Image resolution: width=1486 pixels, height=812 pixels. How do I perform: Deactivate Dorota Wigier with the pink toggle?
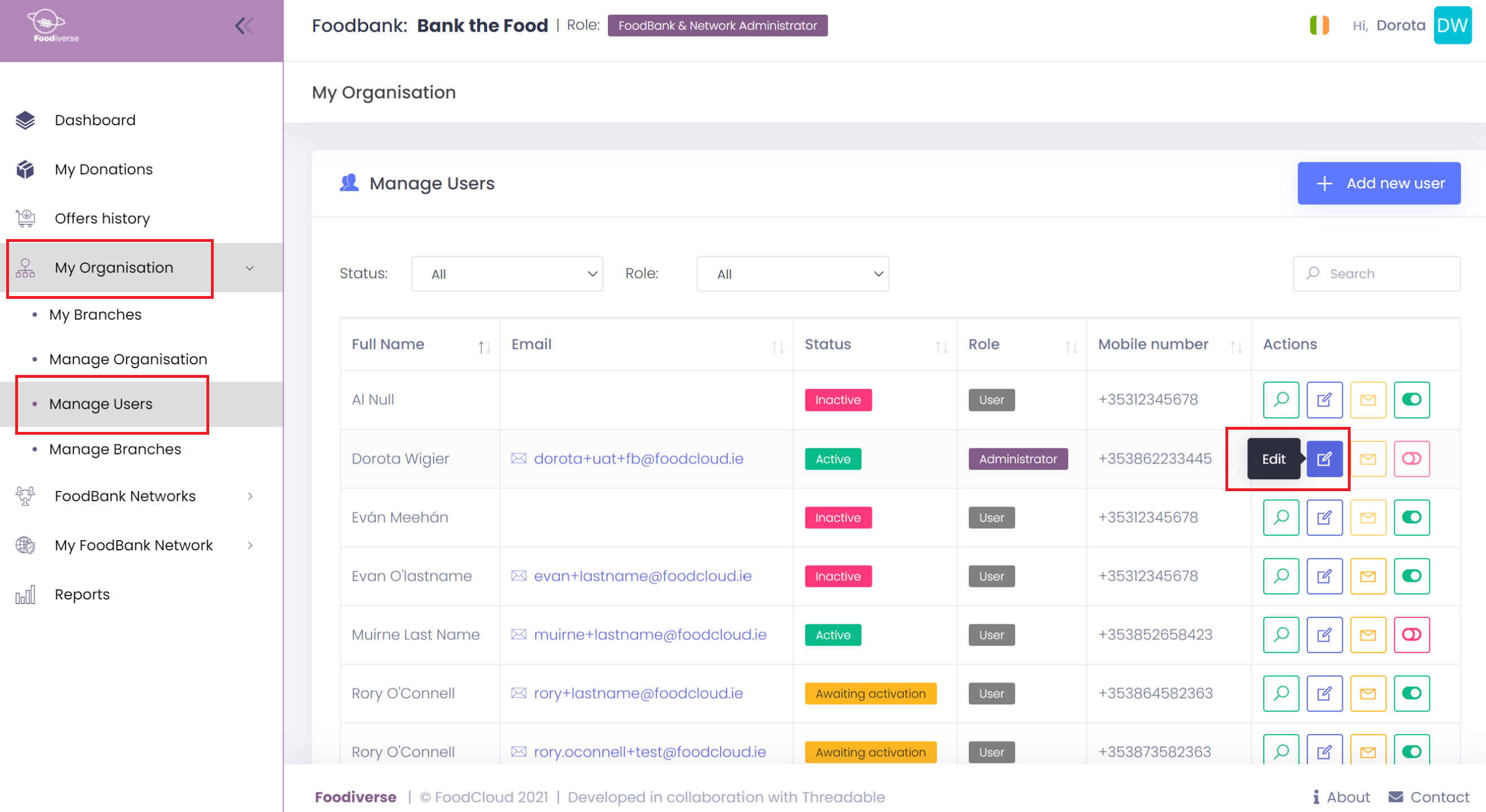1410,458
